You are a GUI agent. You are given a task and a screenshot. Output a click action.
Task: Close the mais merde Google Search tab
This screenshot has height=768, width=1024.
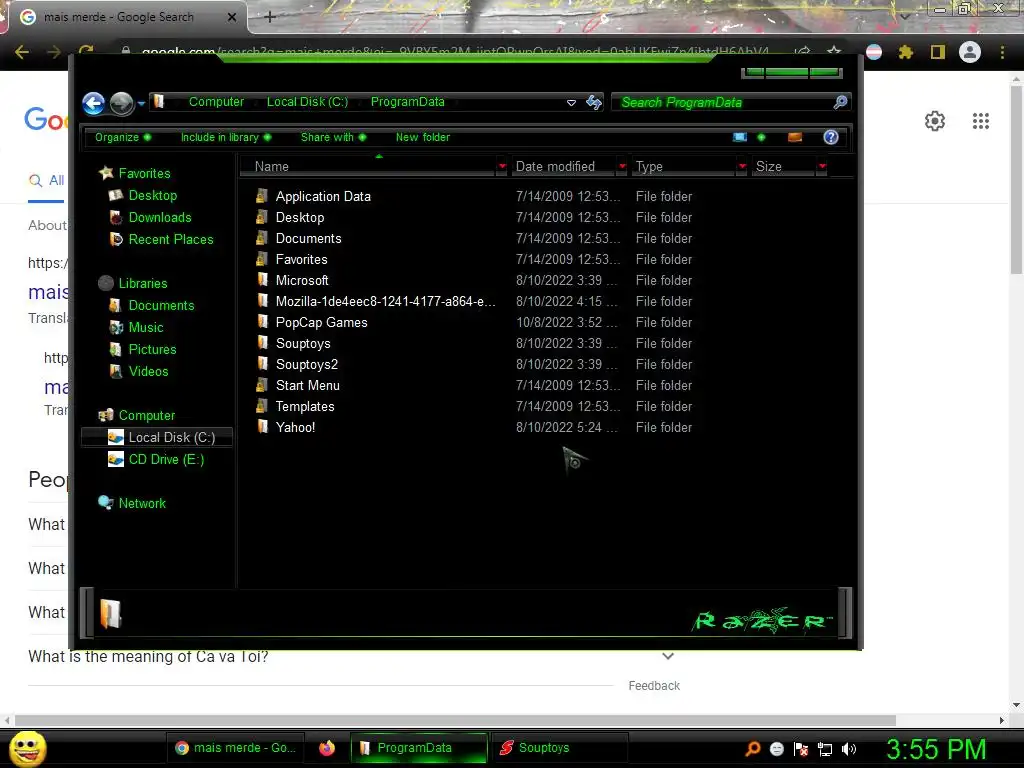[232, 18]
